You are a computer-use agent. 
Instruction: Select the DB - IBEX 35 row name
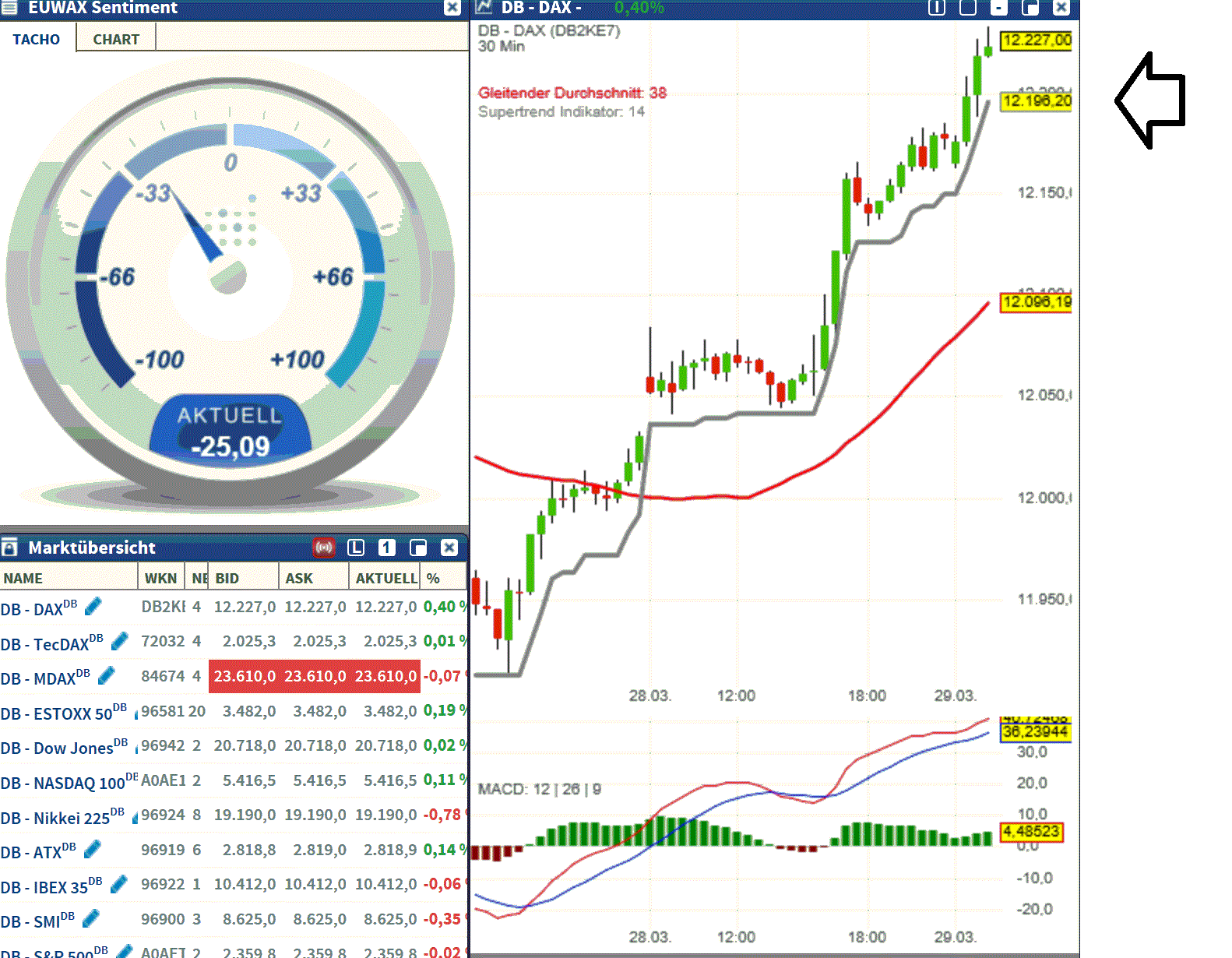(51, 886)
